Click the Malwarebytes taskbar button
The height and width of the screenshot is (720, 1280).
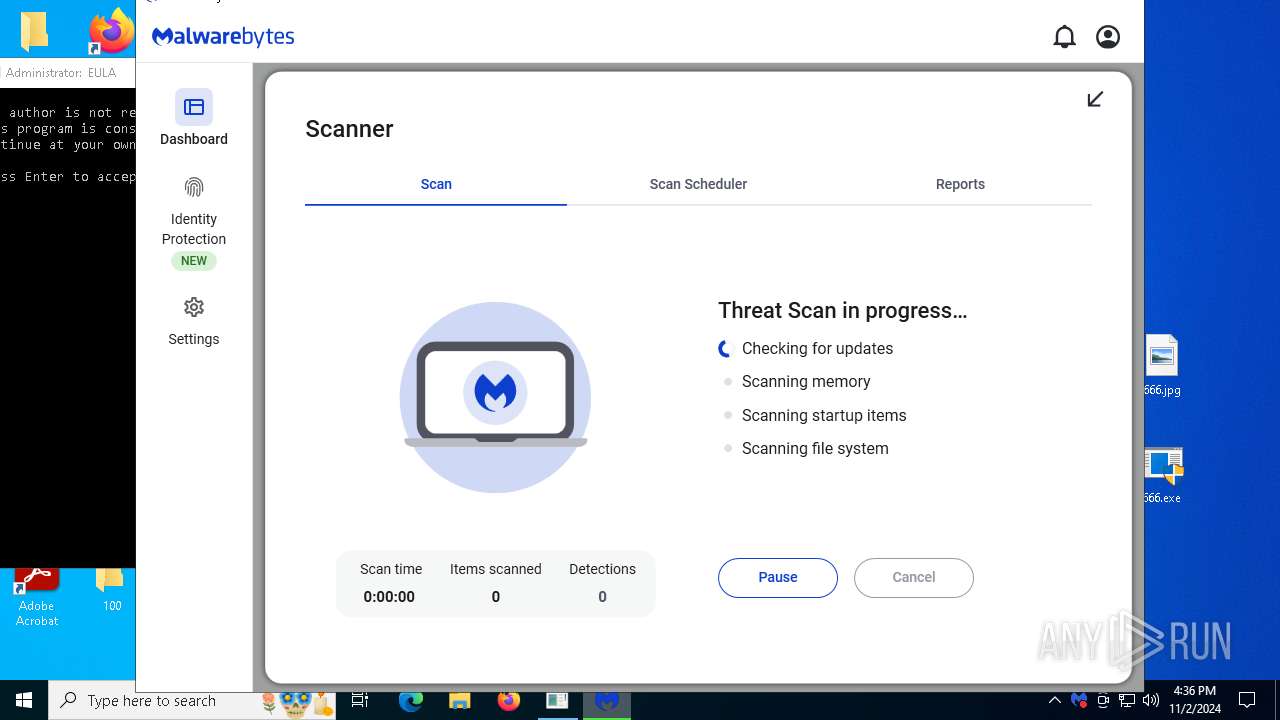[607, 701]
